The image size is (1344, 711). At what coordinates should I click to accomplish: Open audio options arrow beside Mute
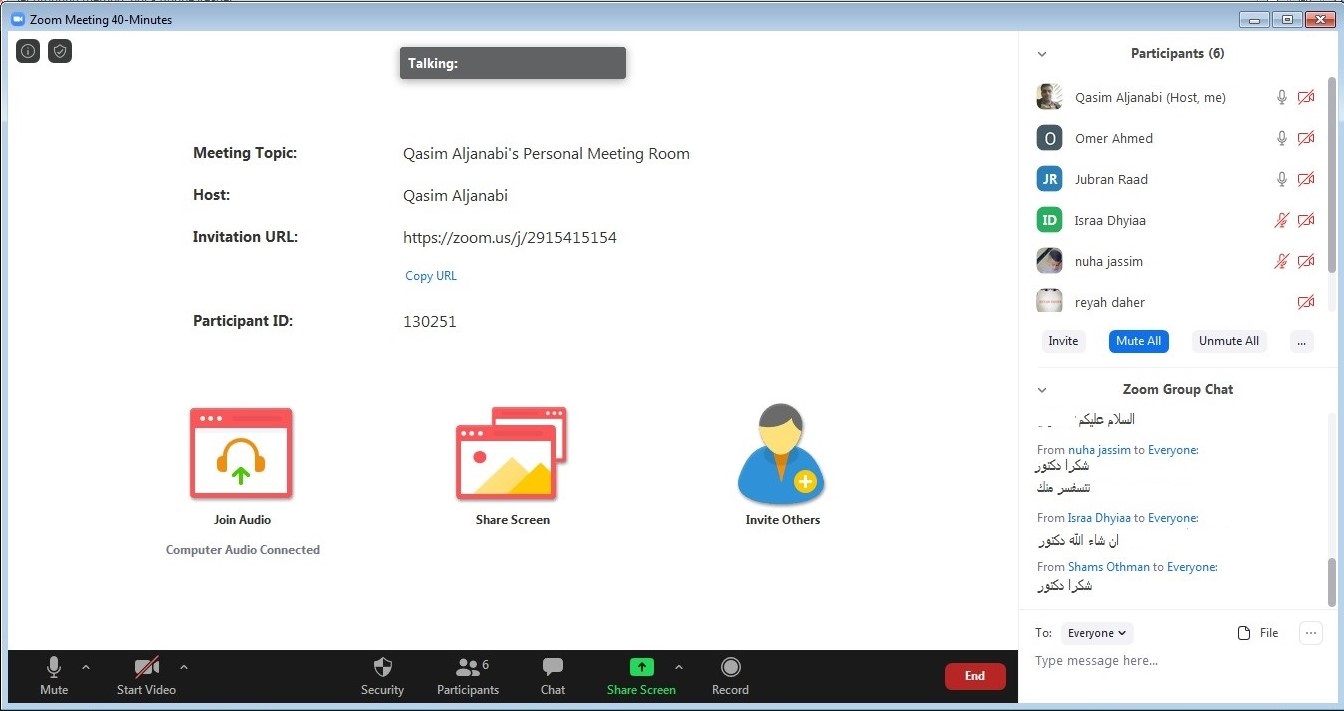pos(85,667)
